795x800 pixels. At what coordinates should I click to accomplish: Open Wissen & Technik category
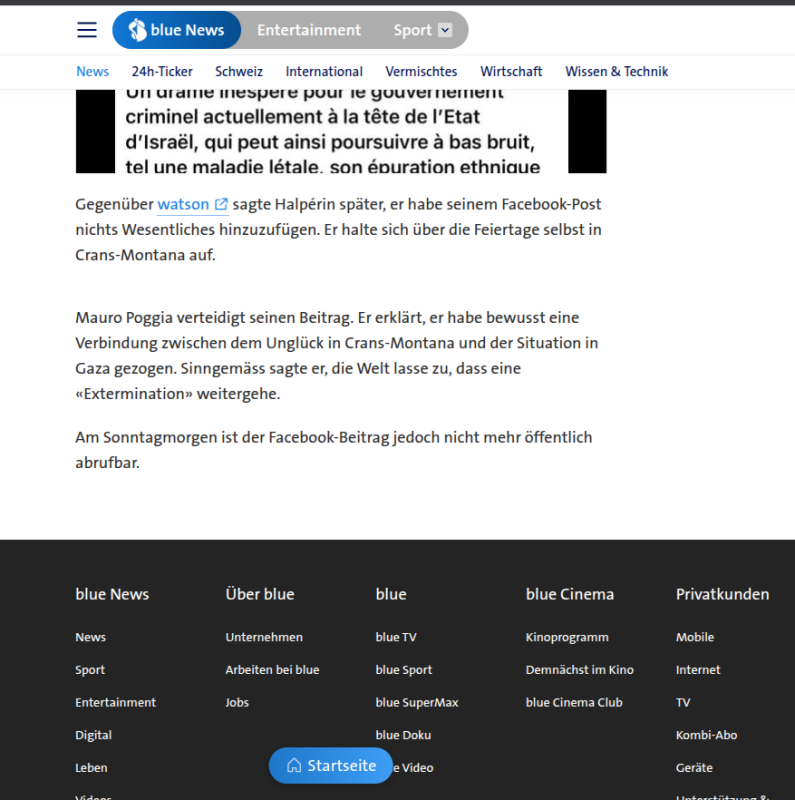[x=616, y=71]
